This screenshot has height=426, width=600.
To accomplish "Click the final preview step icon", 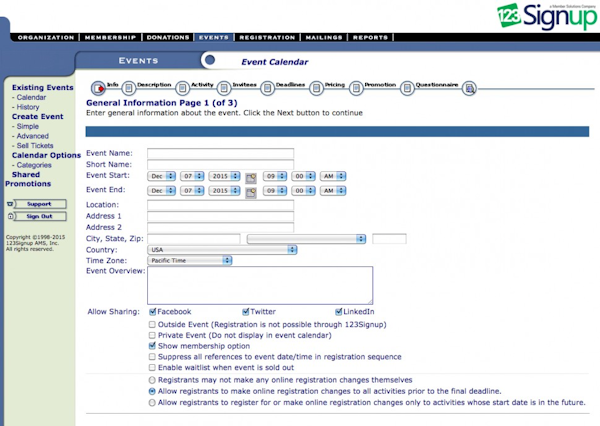I will pyautogui.click(x=469, y=88).
